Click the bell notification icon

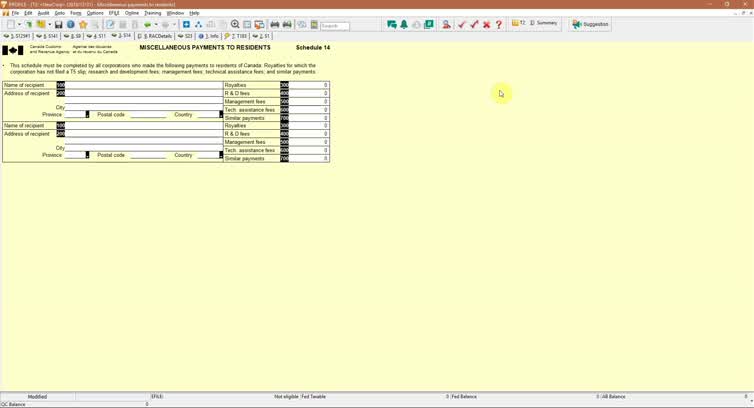[404, 25]
